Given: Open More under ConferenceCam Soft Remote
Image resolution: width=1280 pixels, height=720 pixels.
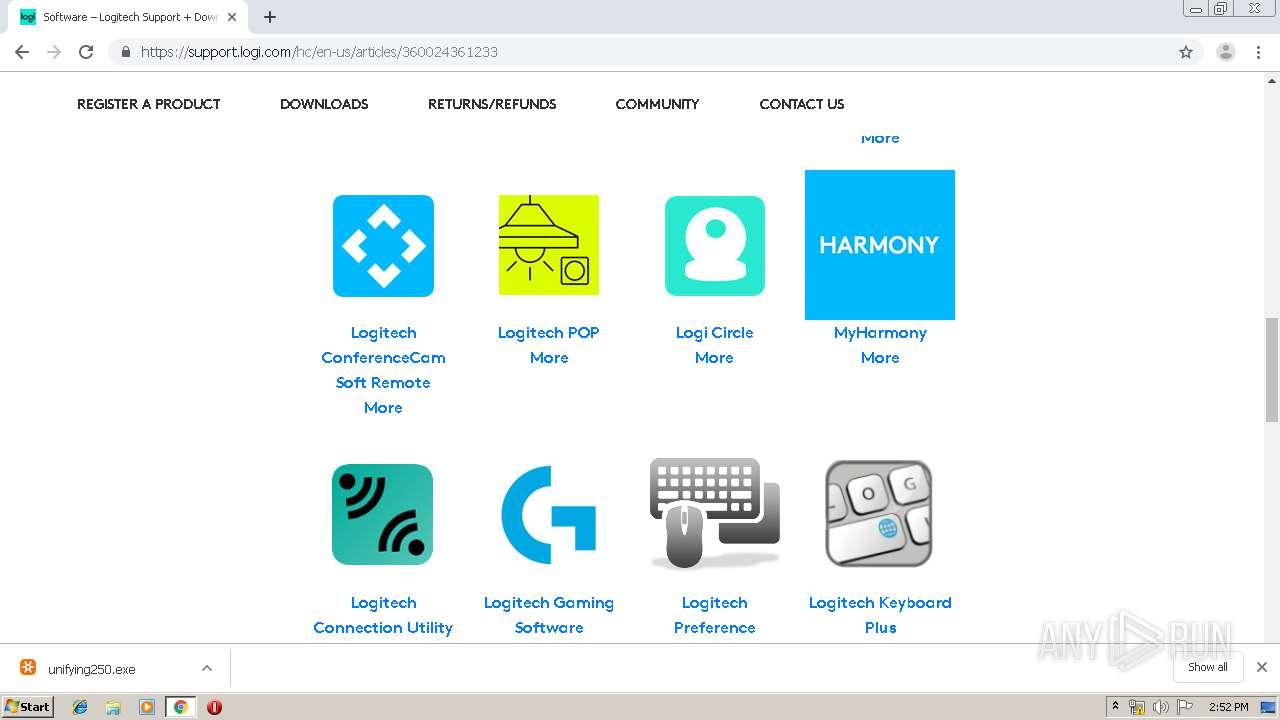Looking at the screenshot, I should (383, 408).
